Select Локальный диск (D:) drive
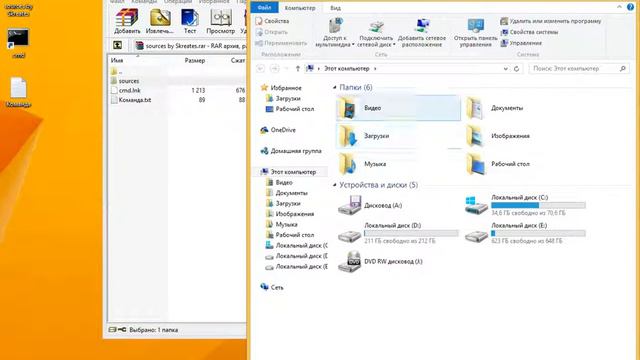Viewport: 640px width, 360px height. point(398,233)
